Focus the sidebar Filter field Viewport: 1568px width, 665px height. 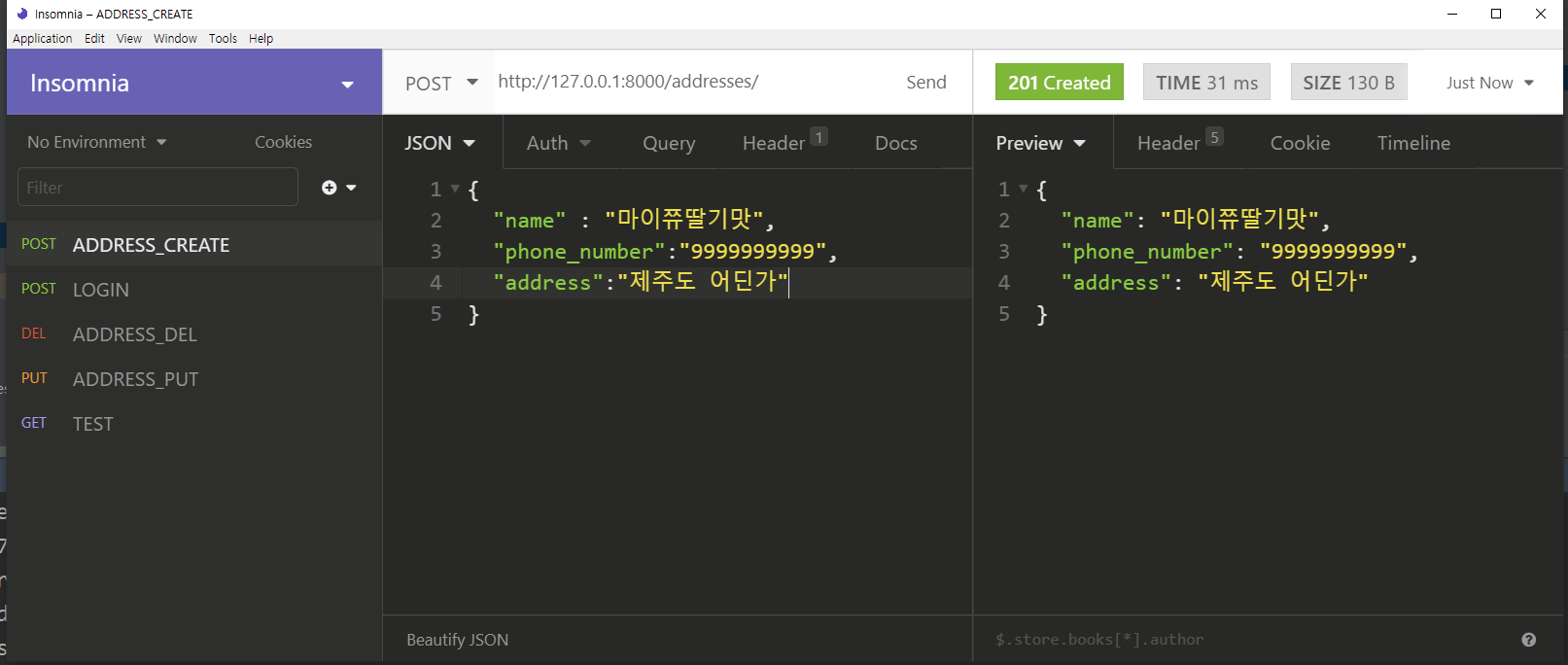pos(157,187)
